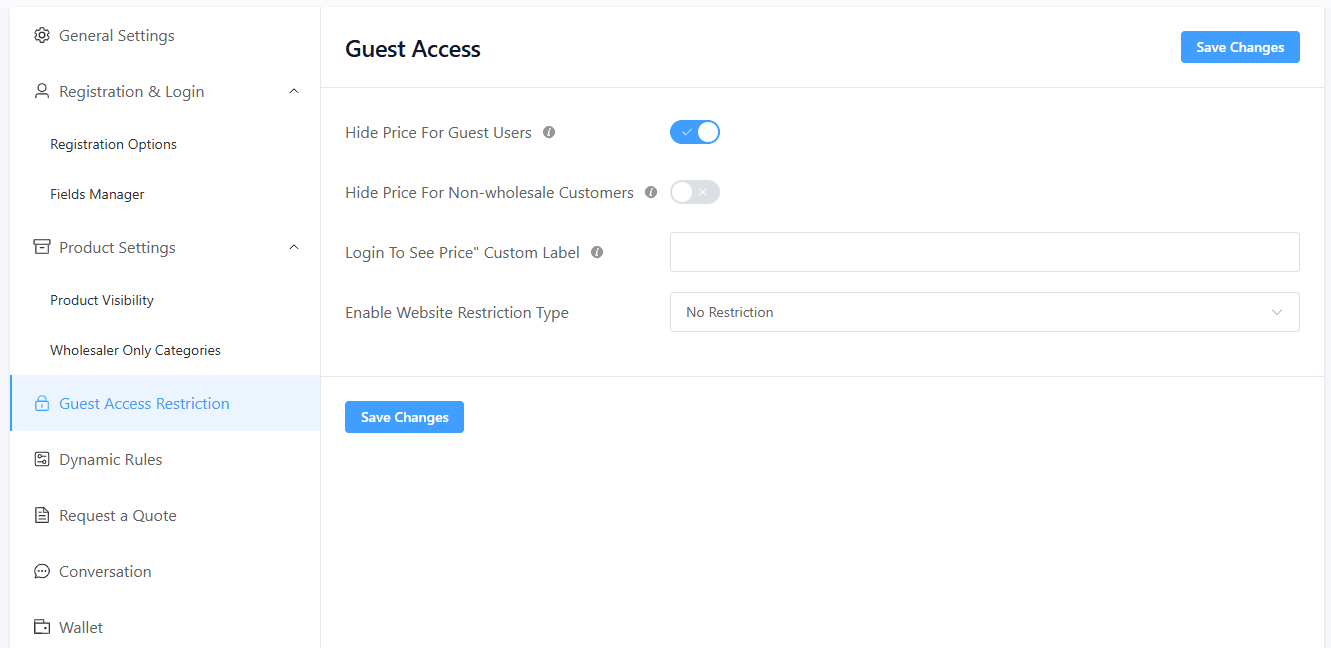1331x648 pixels.
Task: Click the Conversation chat bubble icon
Action: [42, 572]
